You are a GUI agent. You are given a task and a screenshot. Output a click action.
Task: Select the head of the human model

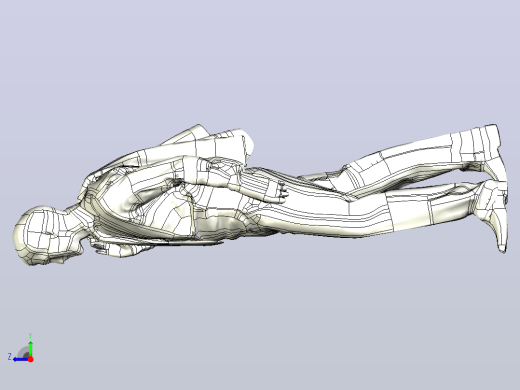45,235
